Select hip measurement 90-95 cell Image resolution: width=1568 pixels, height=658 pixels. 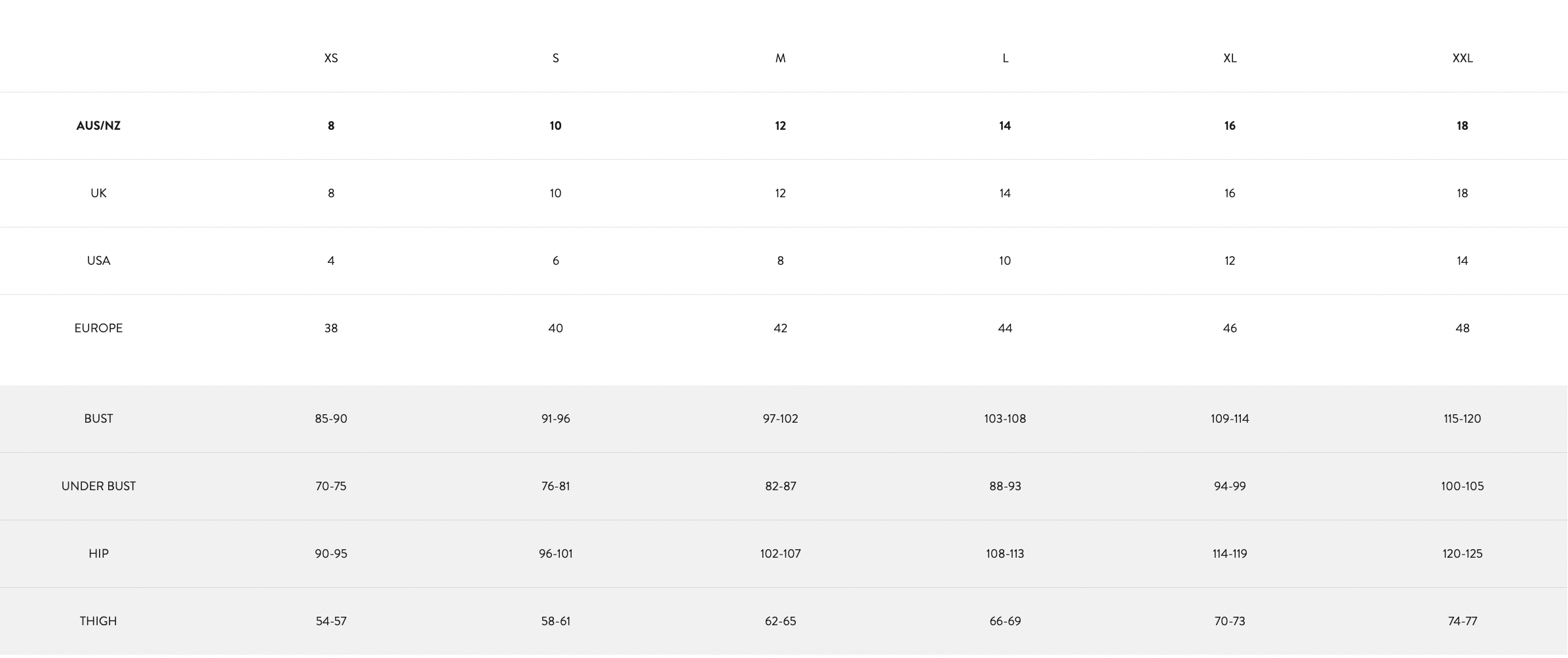[x=331, y=554]
